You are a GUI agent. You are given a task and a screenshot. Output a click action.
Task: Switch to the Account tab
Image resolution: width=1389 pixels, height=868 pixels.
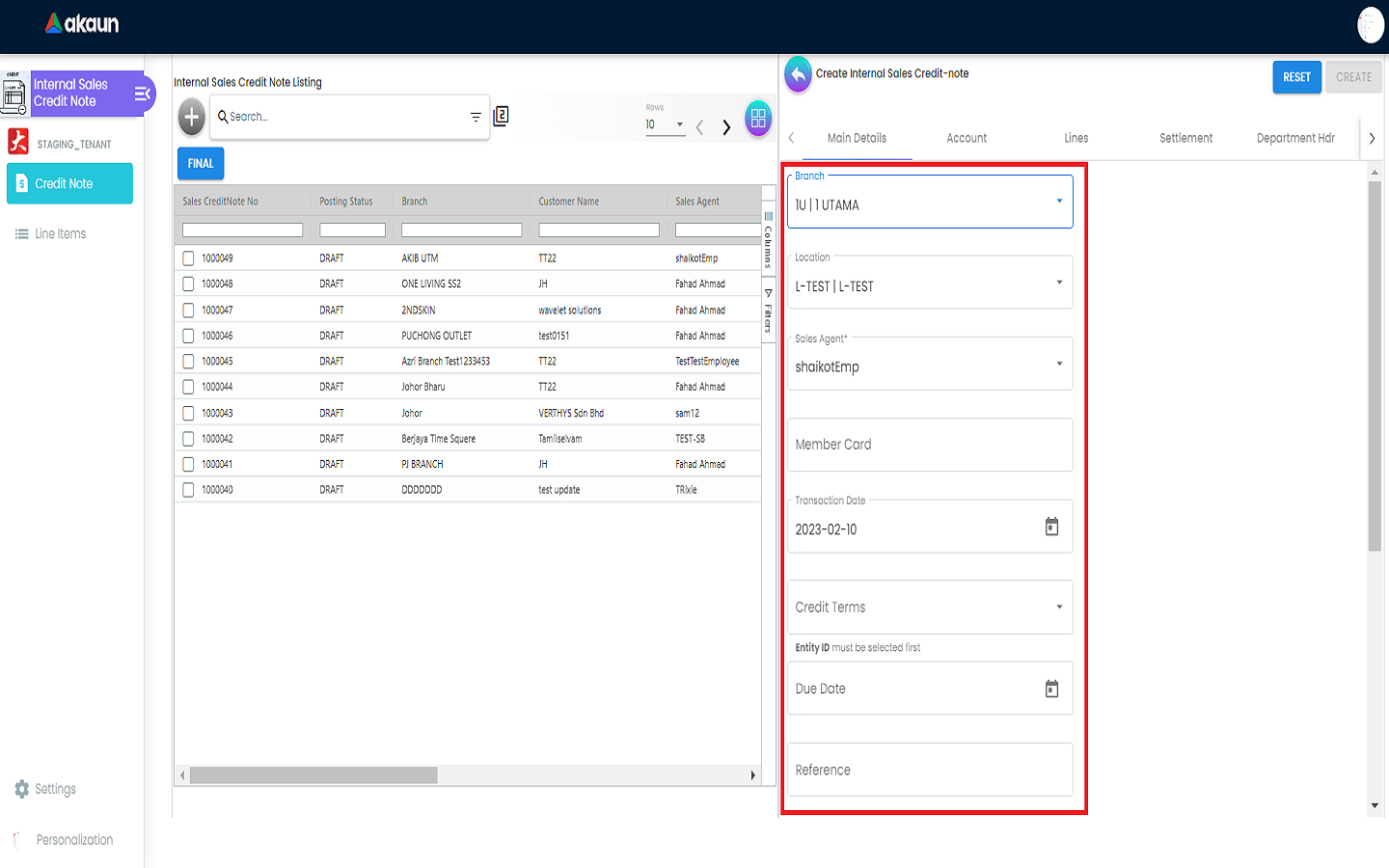[967, 138]
